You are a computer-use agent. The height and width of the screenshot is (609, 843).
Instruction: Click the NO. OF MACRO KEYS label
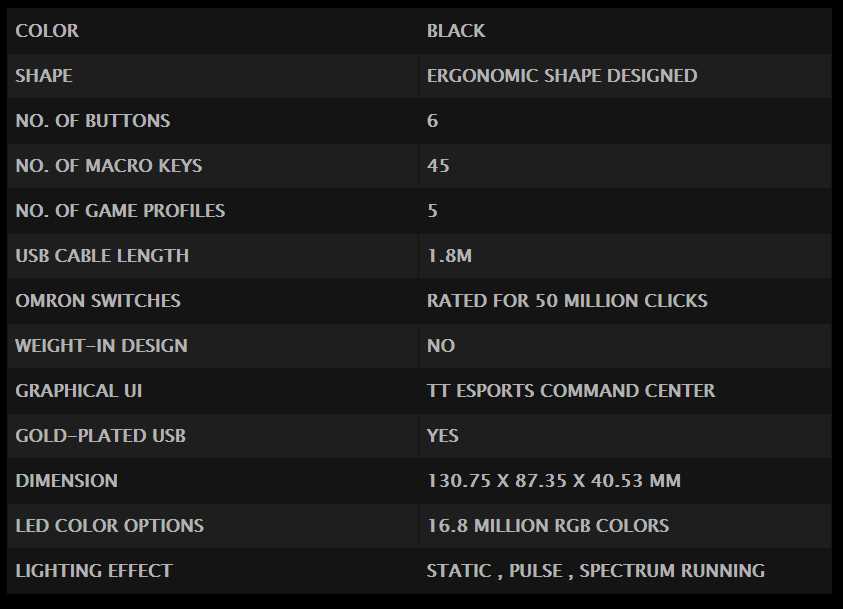pos(109,166)
